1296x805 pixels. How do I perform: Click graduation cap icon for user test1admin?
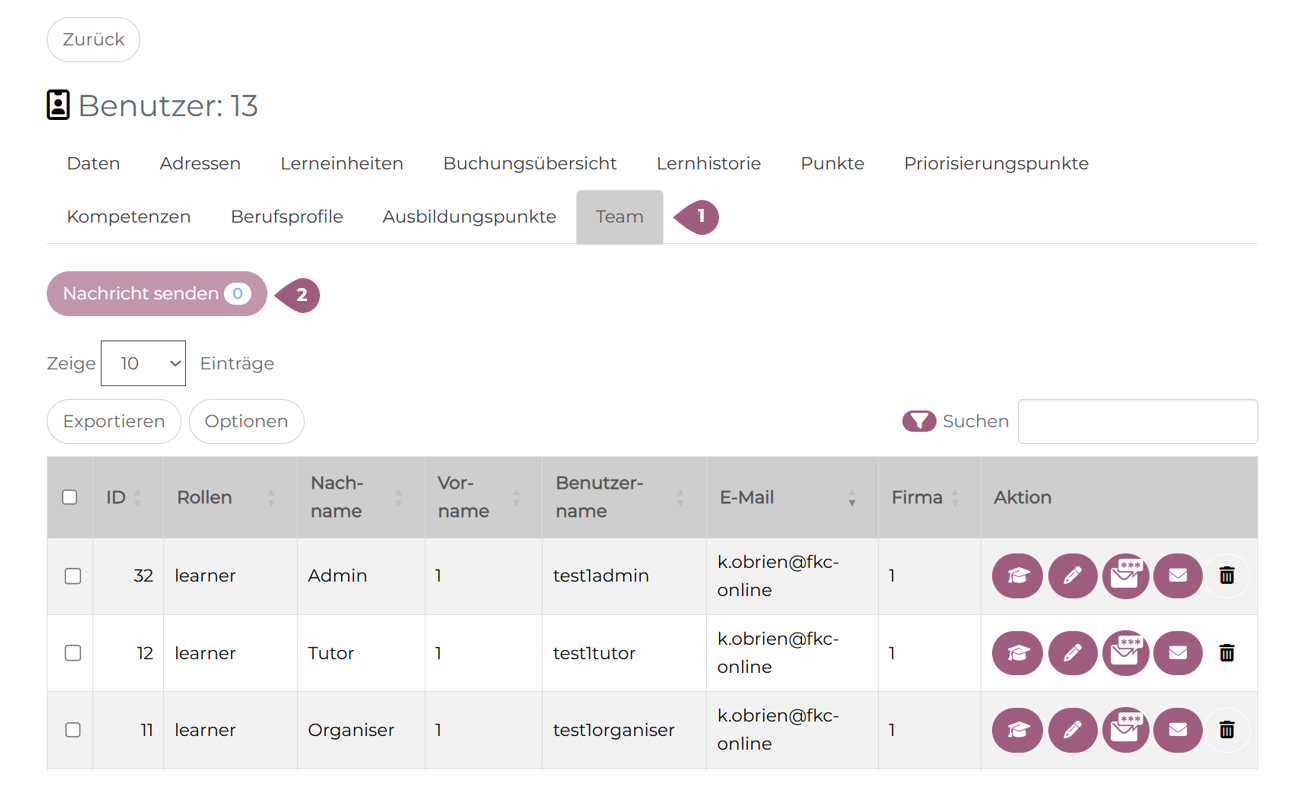(x=1017, y=576)
